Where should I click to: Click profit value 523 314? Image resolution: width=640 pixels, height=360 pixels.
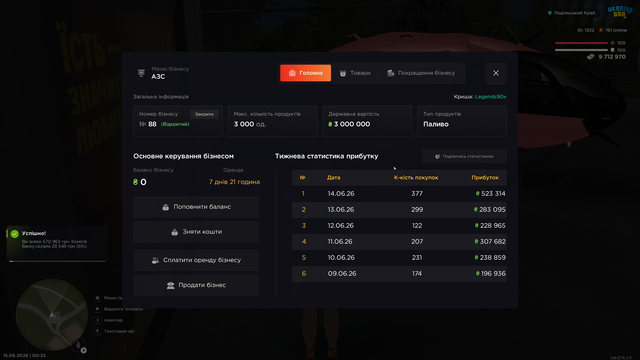[493, 193]
